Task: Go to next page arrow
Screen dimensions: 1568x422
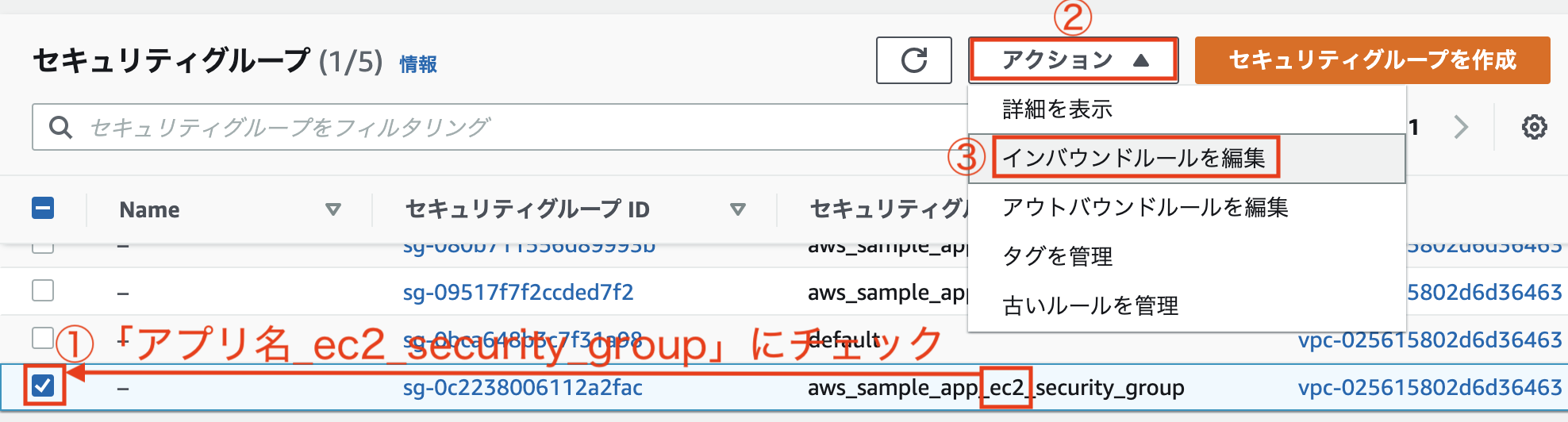Action: (x=1461, y=127)
